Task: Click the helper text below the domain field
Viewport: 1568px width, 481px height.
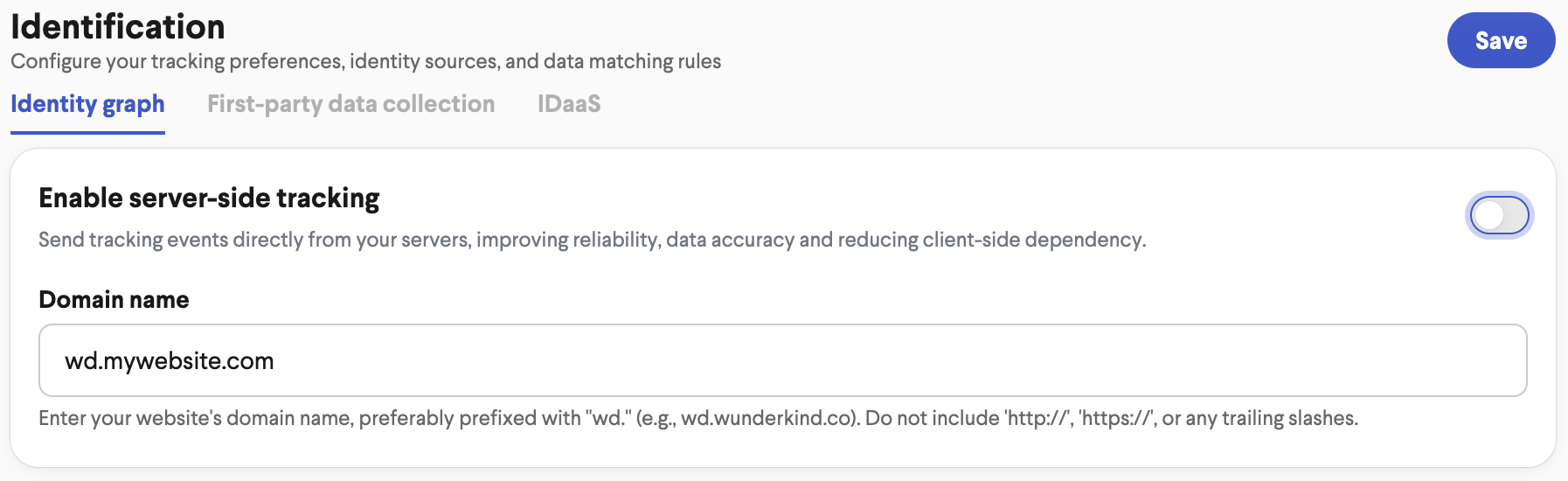Action: tap(698, 418)
